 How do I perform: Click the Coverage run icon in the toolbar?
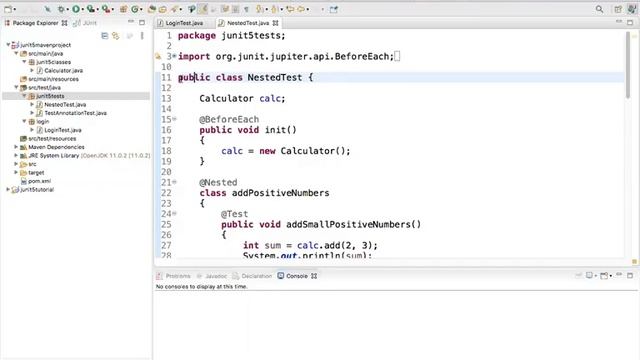click(x=91, y=9)
